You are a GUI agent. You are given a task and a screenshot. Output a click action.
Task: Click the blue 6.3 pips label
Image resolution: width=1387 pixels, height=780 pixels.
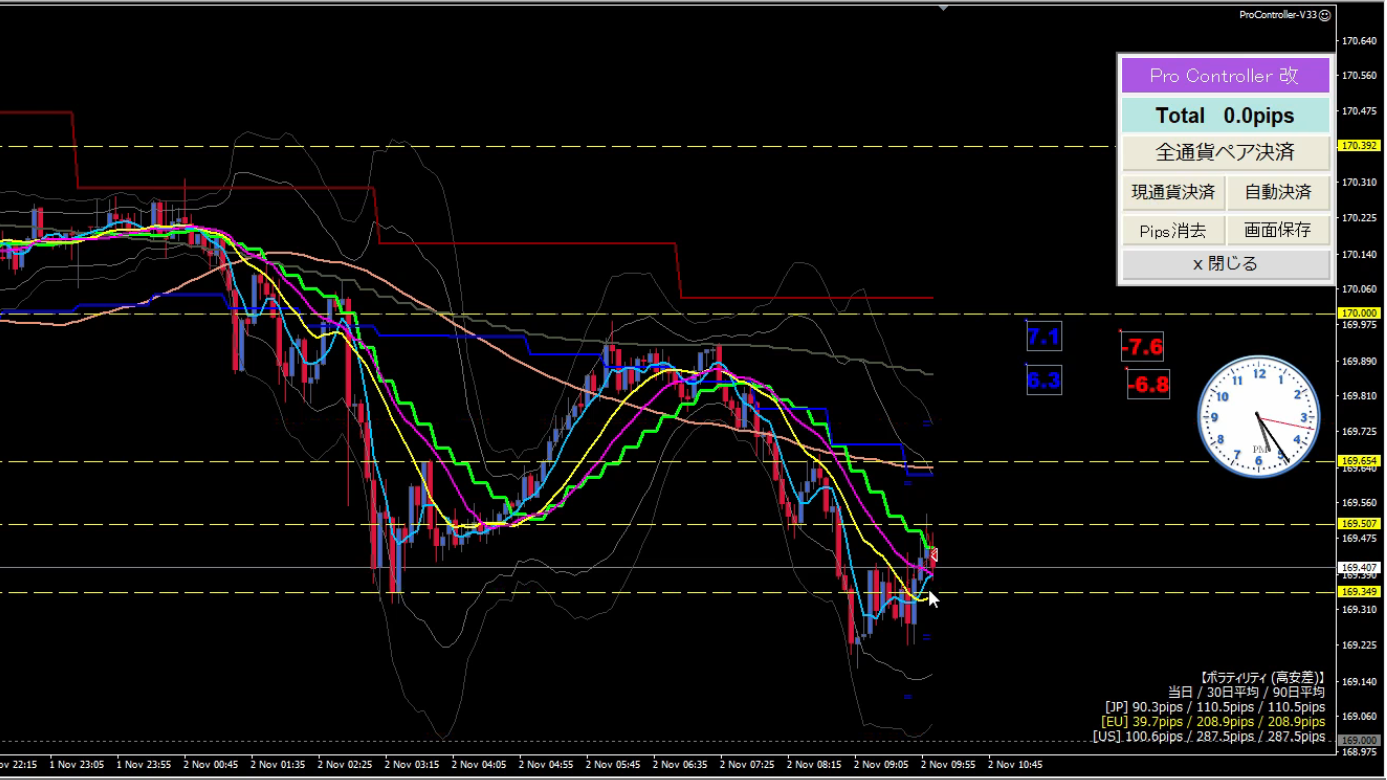click(x=1043, y=381)
